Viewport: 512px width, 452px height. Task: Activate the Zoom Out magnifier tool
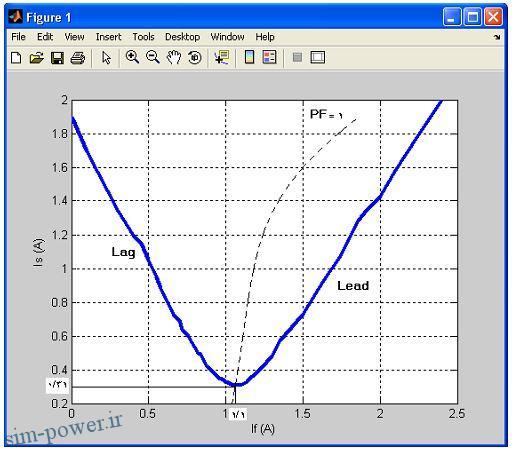[x=153, y=57]
